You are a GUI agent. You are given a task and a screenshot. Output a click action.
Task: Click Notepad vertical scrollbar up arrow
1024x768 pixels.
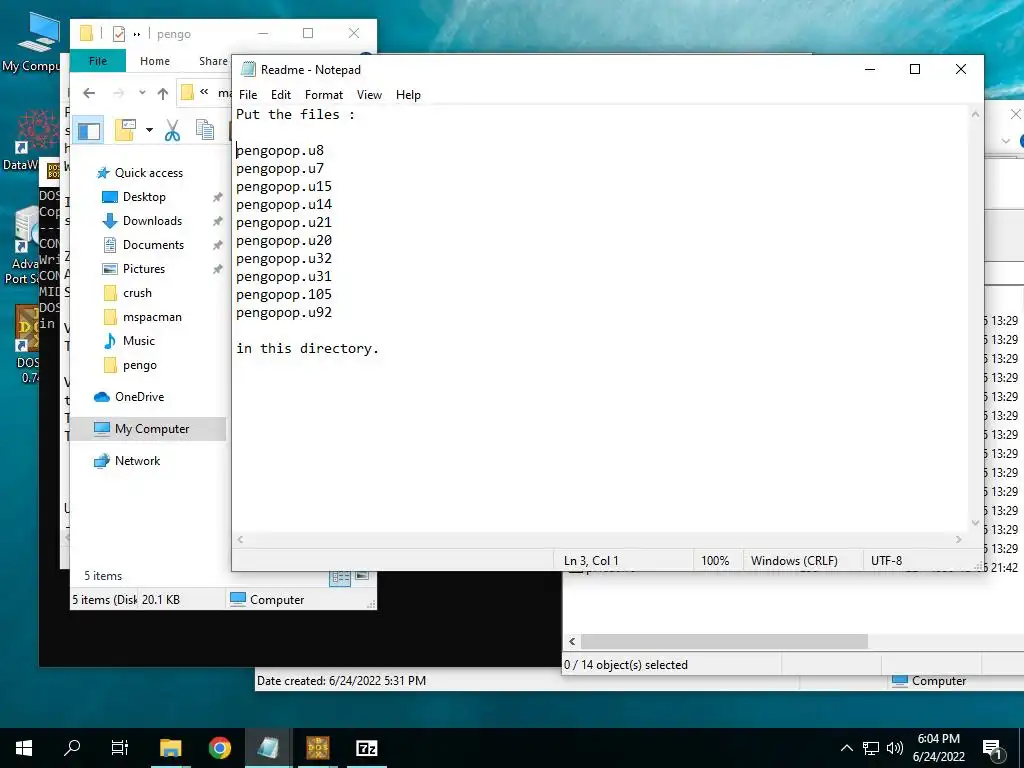pos(975,115)
